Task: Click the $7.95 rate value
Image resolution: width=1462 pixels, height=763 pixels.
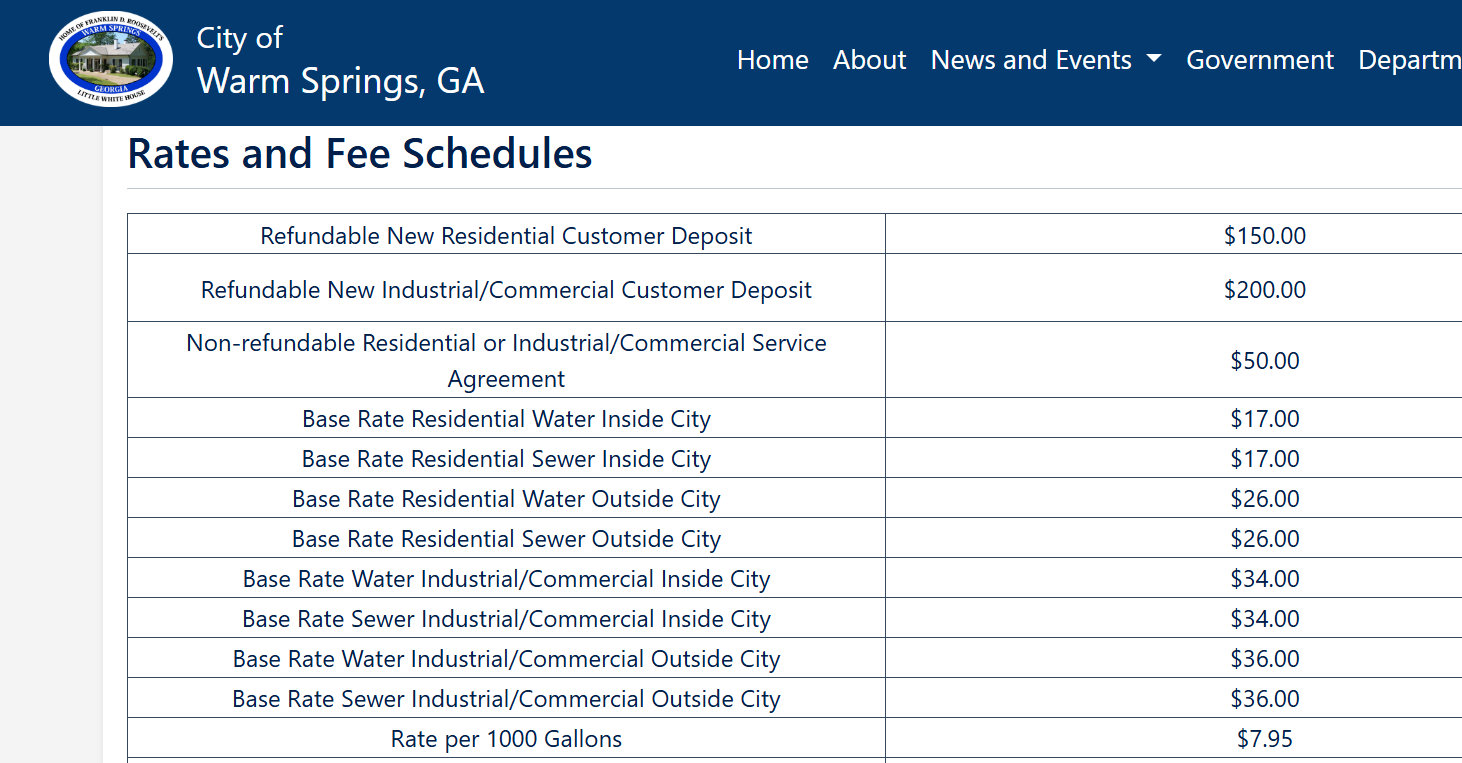Action: point(1264,739)
